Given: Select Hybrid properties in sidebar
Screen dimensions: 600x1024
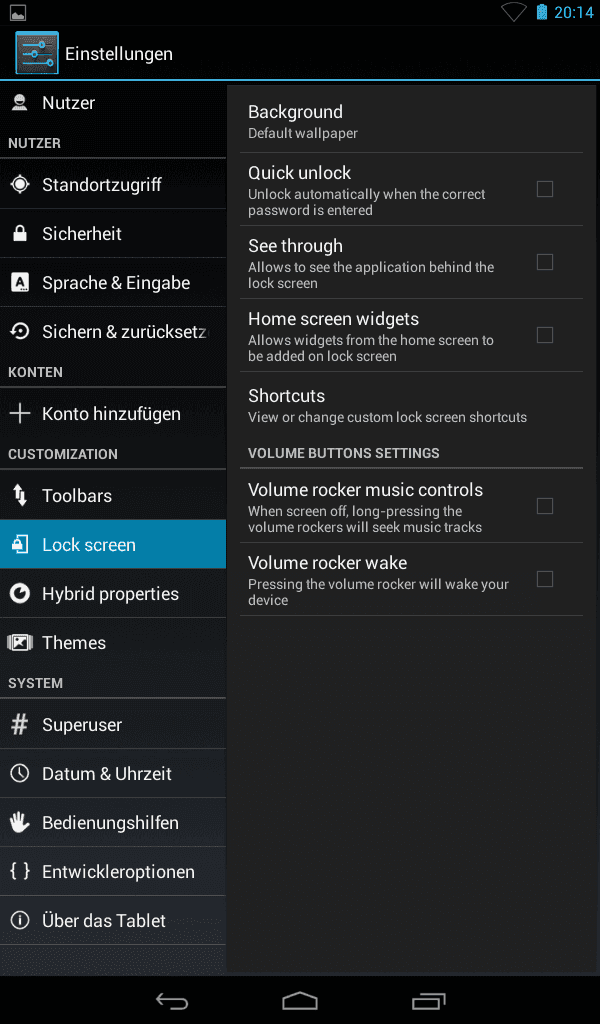Looking at the screenshot, I should [113, 594].
